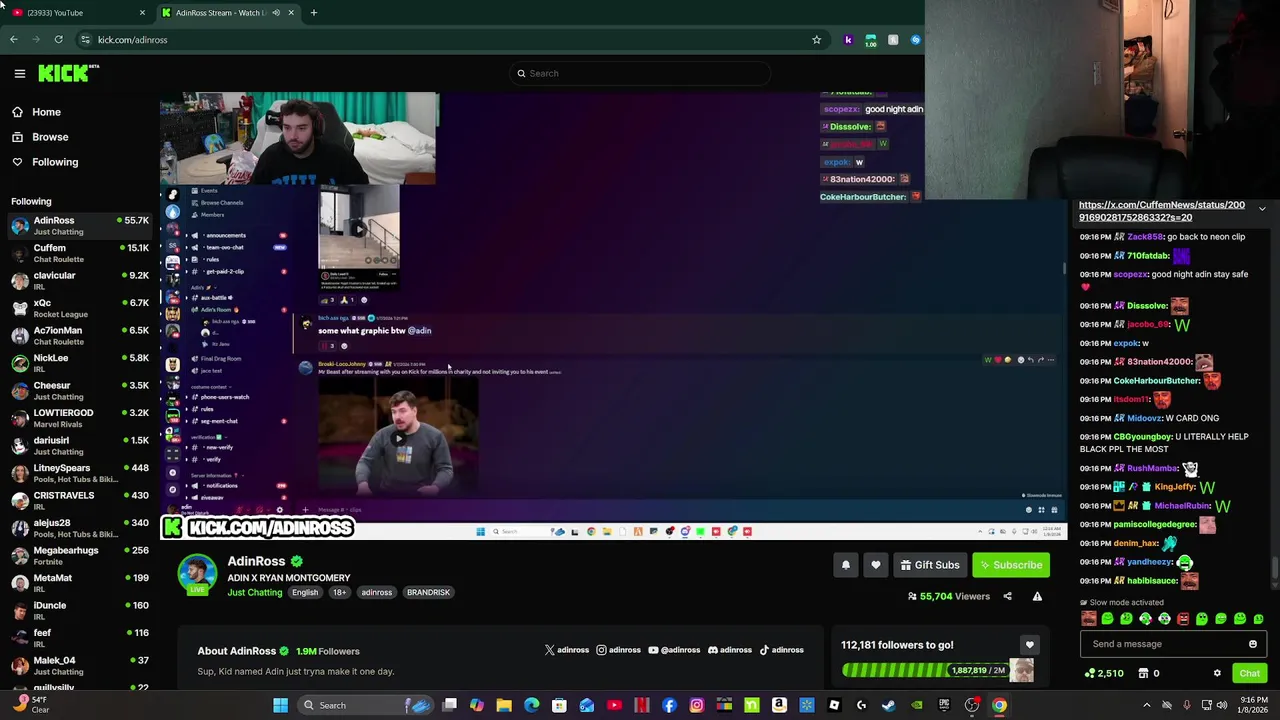Select the AdinRoss Stream browser tab
Screen dimensions: 1280x720
228,13
